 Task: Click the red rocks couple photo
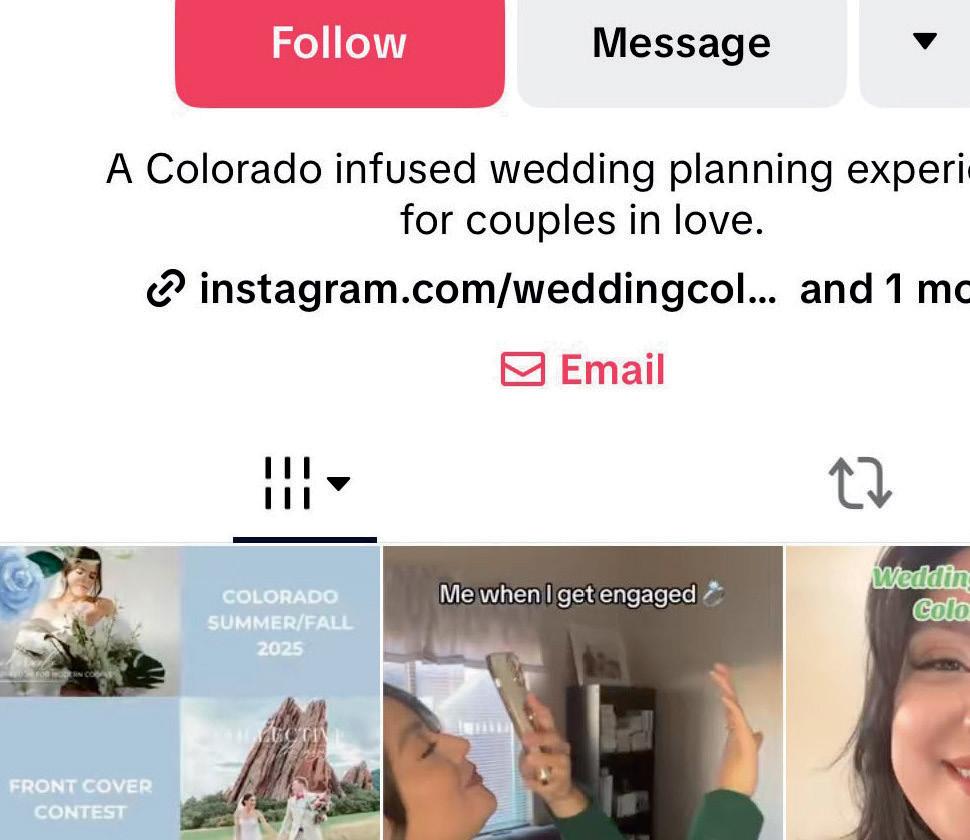pyautogui.click(x=280, y=768)
